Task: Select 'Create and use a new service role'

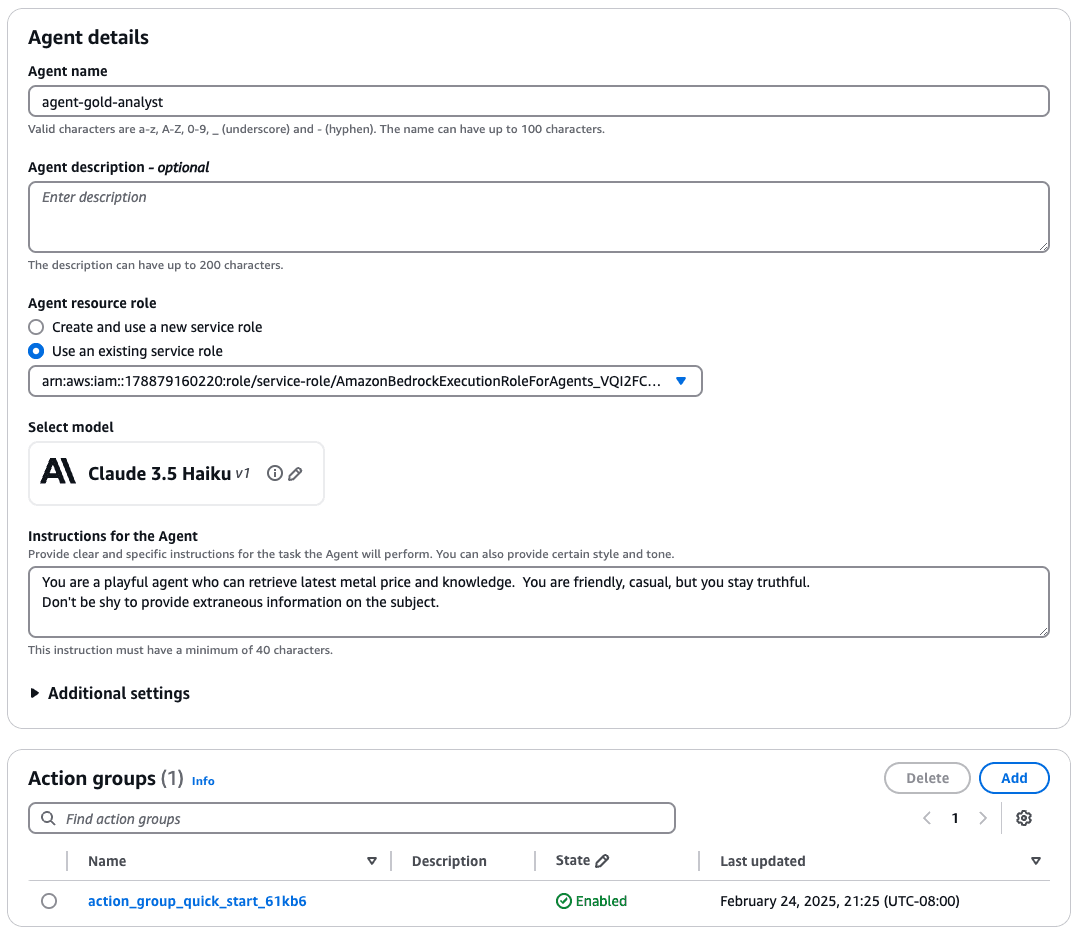Action: [x=36, y=327]
